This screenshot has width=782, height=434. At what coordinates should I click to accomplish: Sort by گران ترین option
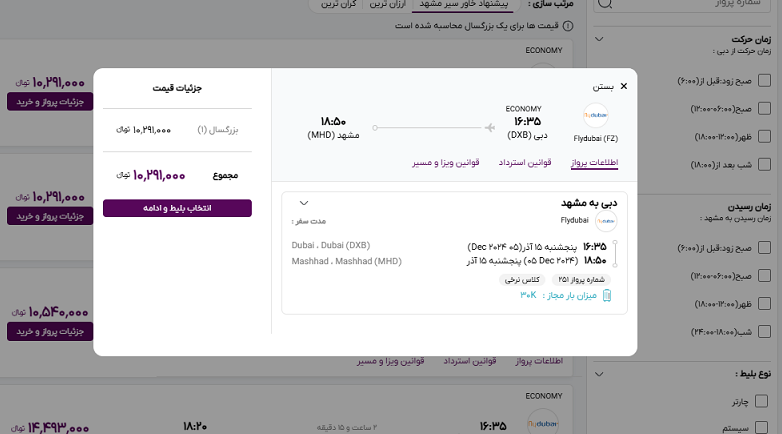339,4
